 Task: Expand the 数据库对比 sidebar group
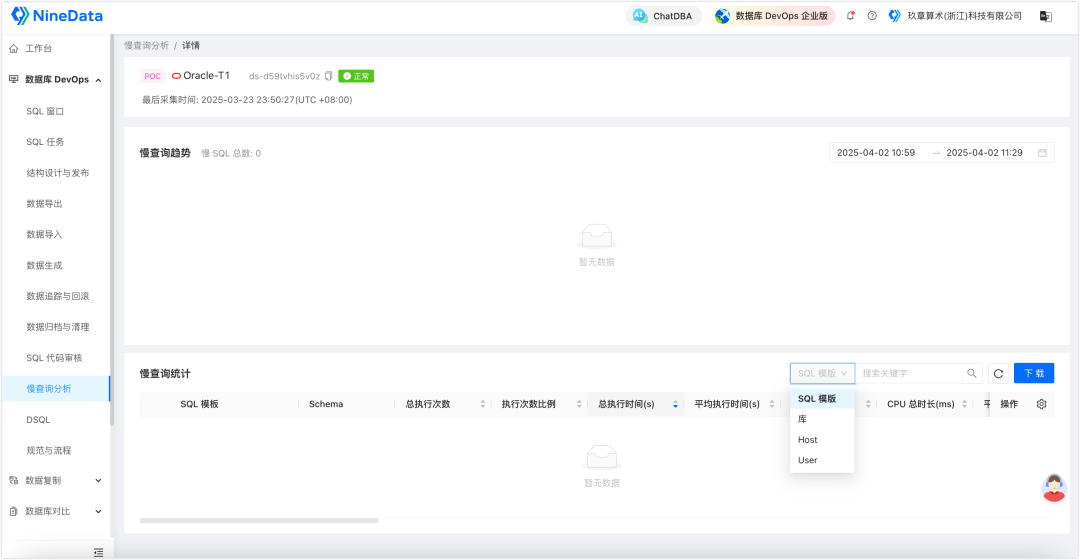coord(55,511)
